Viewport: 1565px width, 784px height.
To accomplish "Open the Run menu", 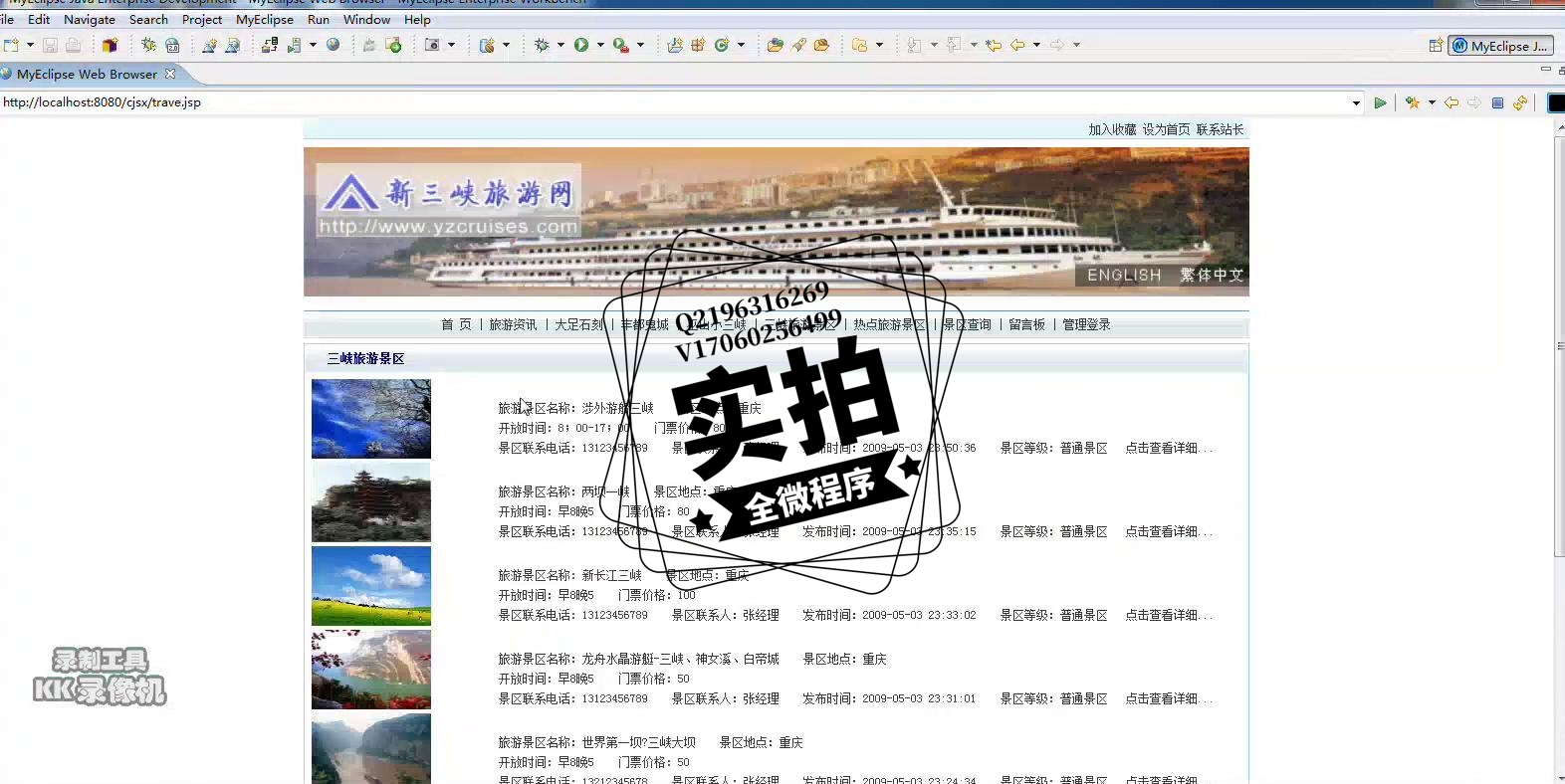I will tap(319, 19).
